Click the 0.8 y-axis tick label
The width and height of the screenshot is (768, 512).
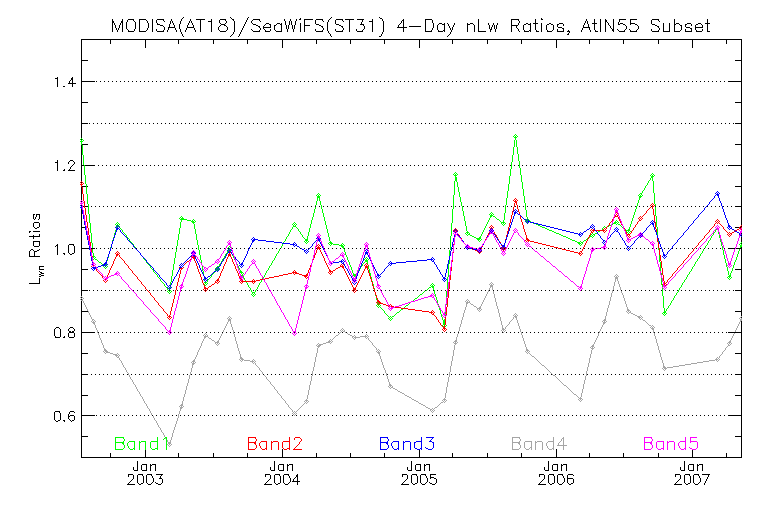point(64,333)
